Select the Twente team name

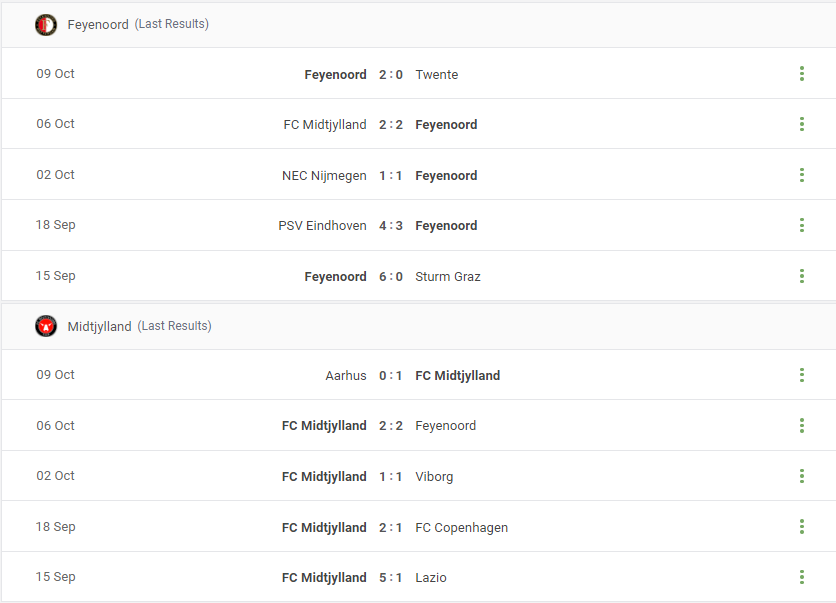tap(437, 75)
